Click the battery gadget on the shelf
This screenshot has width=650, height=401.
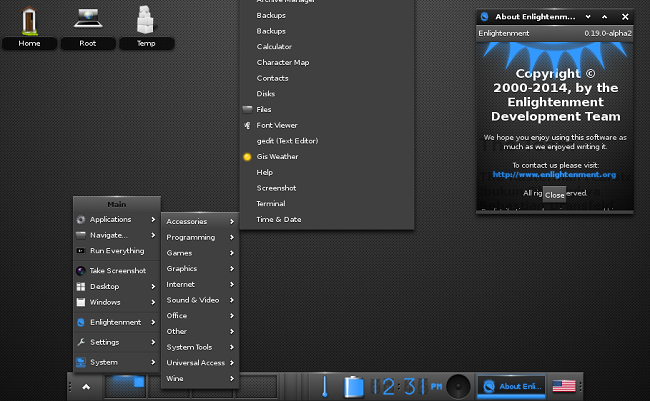tap(354, 386)
